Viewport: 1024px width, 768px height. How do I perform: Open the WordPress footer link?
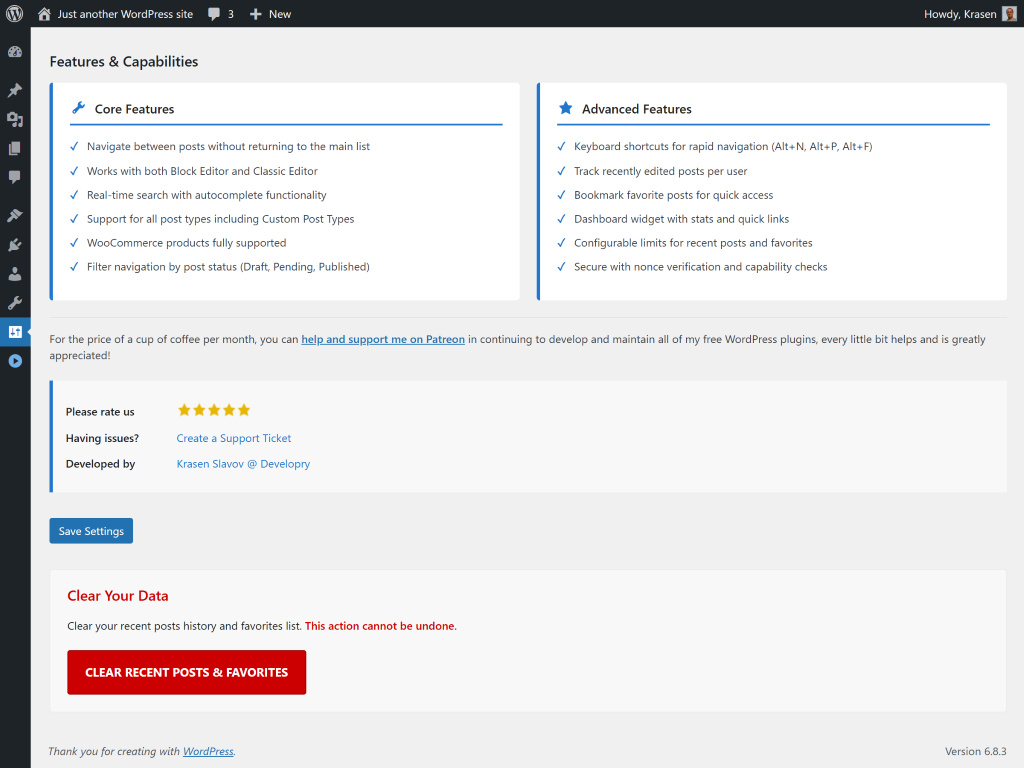(x=208, y=751)
